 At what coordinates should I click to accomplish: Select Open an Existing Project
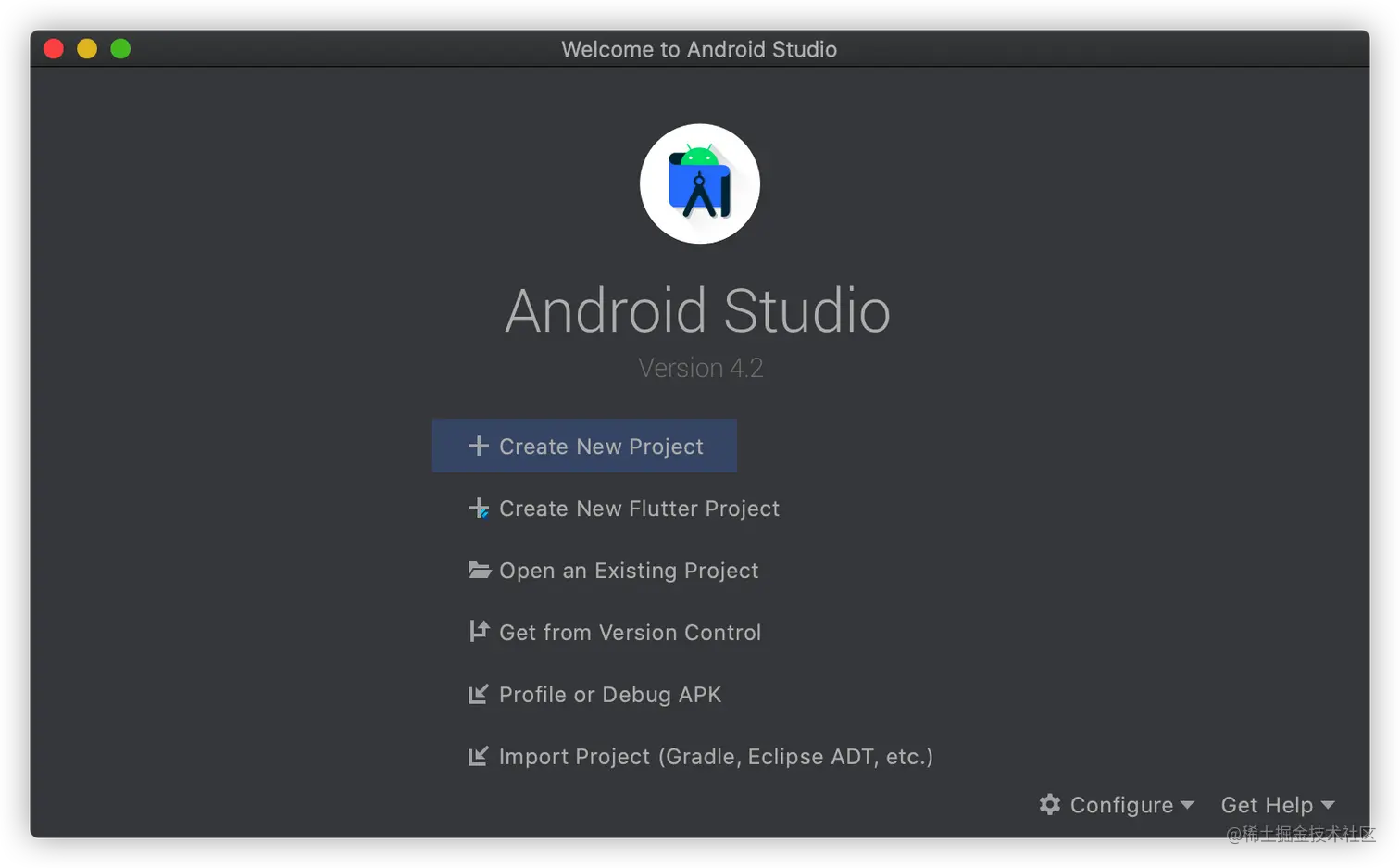[x=613, y=570]
